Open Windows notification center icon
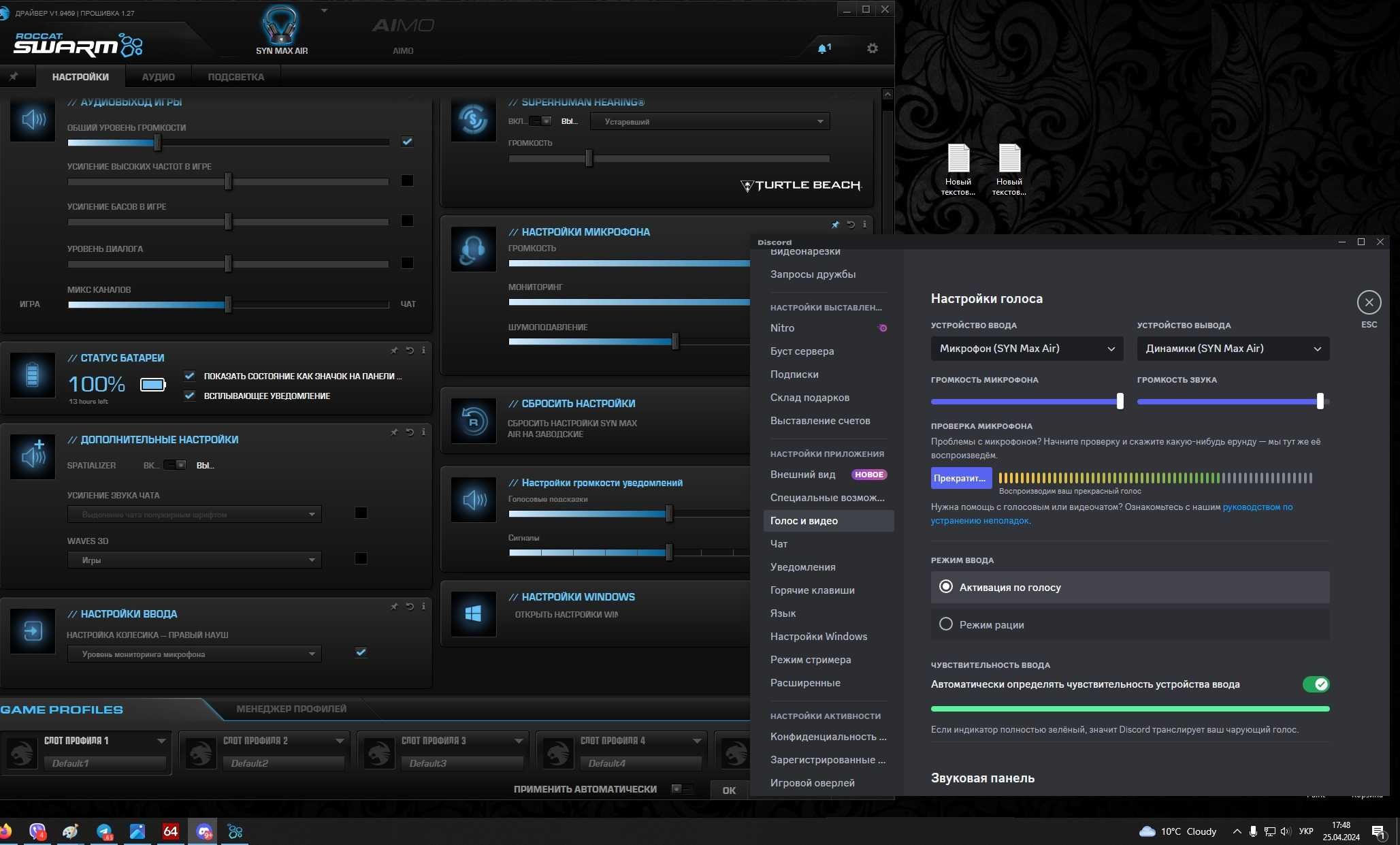1400x845 pixels. [1379, 832]
